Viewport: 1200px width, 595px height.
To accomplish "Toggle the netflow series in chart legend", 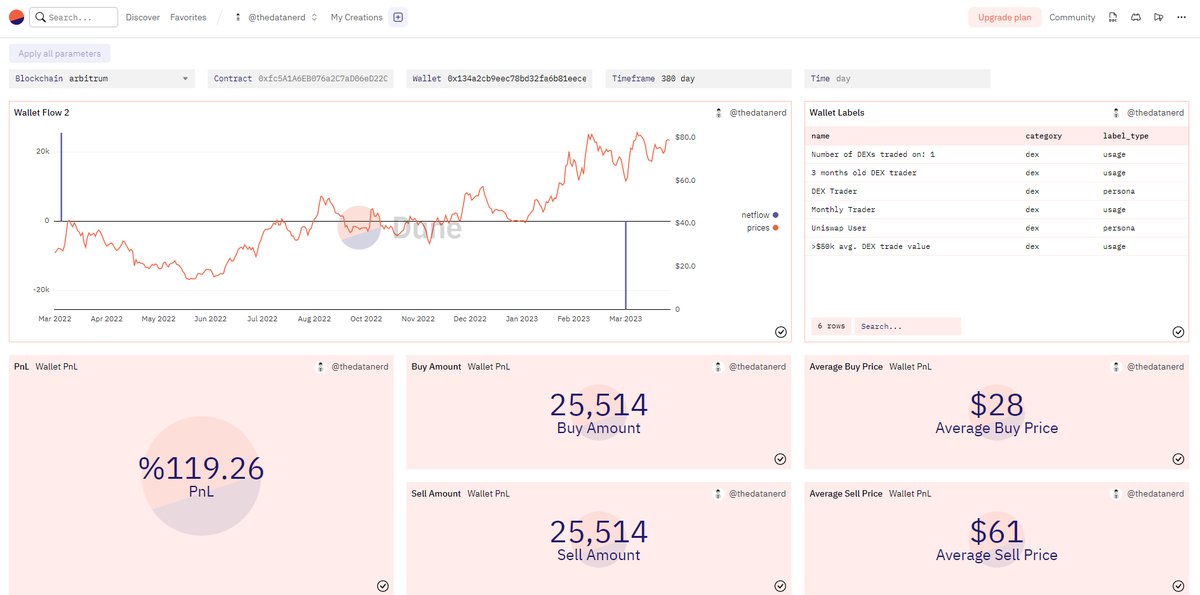I will [759, 215].
